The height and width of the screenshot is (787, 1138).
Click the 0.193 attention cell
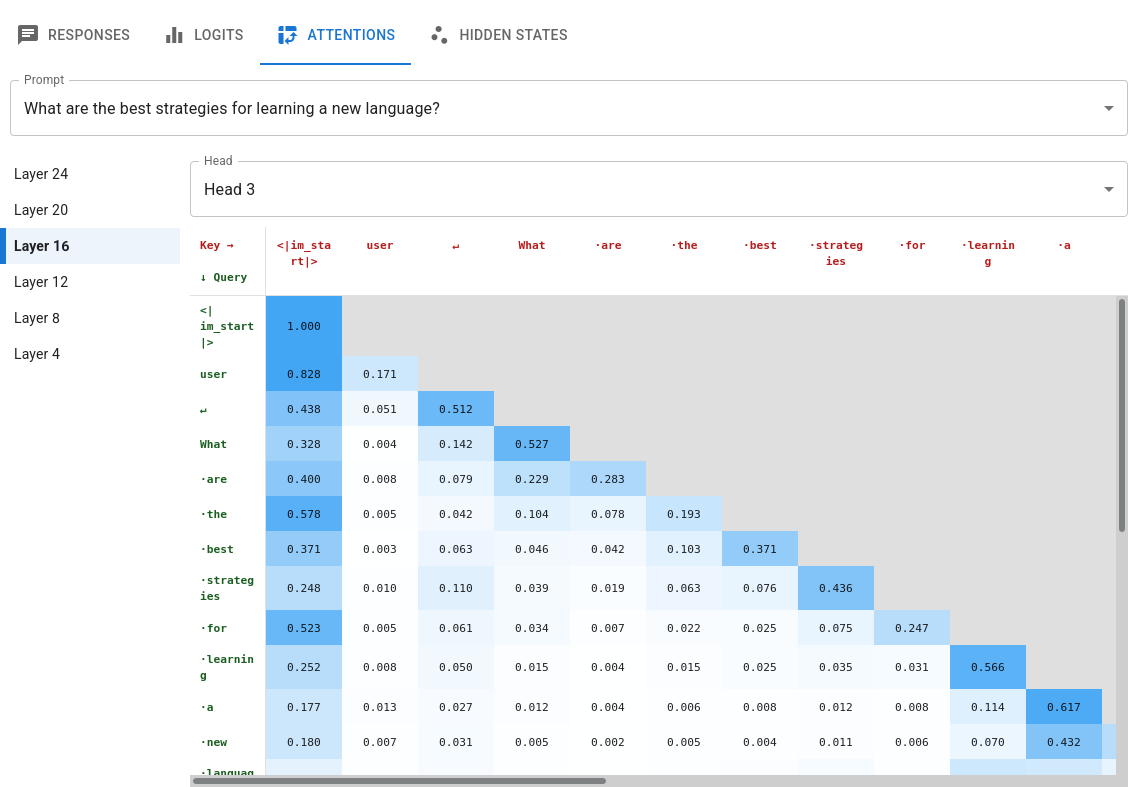click(x=684, y=514)
